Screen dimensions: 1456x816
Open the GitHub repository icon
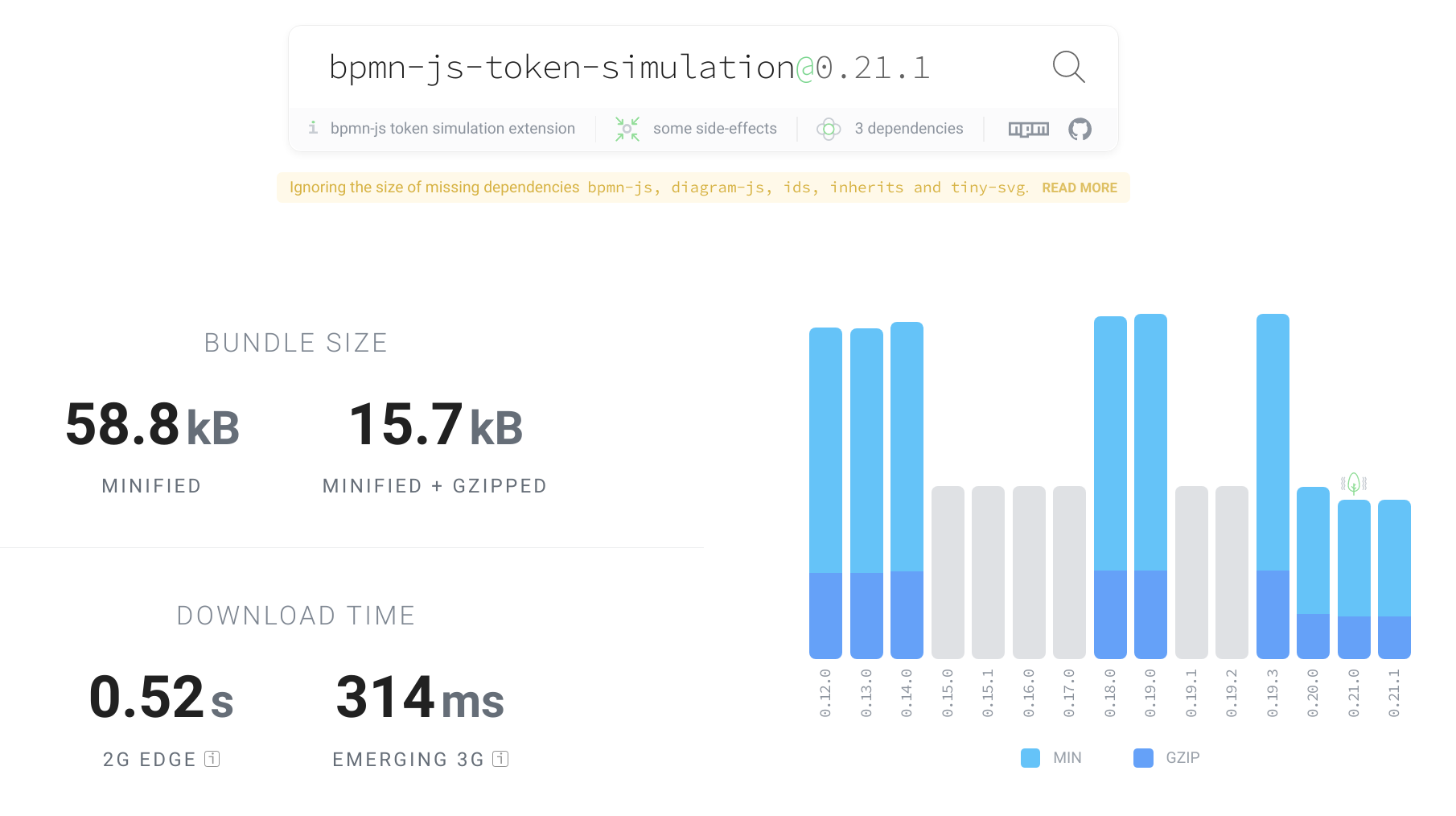pos(1080,129)
